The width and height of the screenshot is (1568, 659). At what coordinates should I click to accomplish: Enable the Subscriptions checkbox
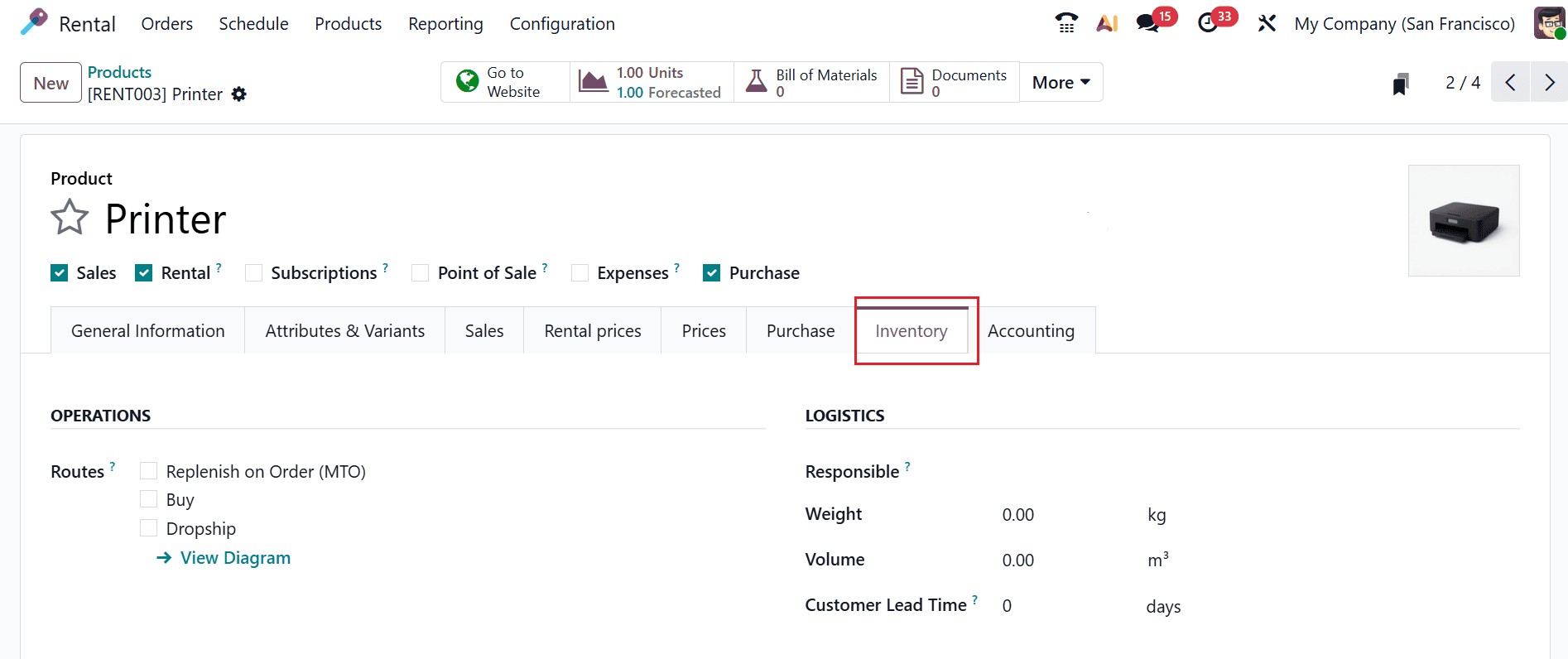(x=254, y=273)
